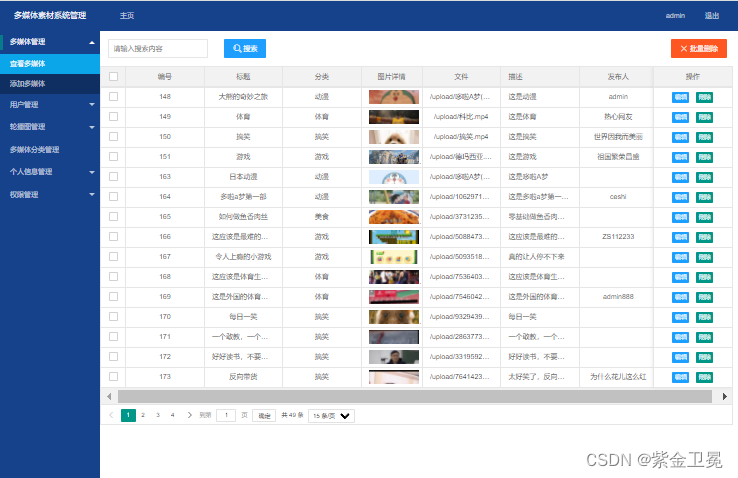This screenshot has height=478, width=738.
Task: Click the horizontal scrollbar right arrow
Action: tap(725, 397)
